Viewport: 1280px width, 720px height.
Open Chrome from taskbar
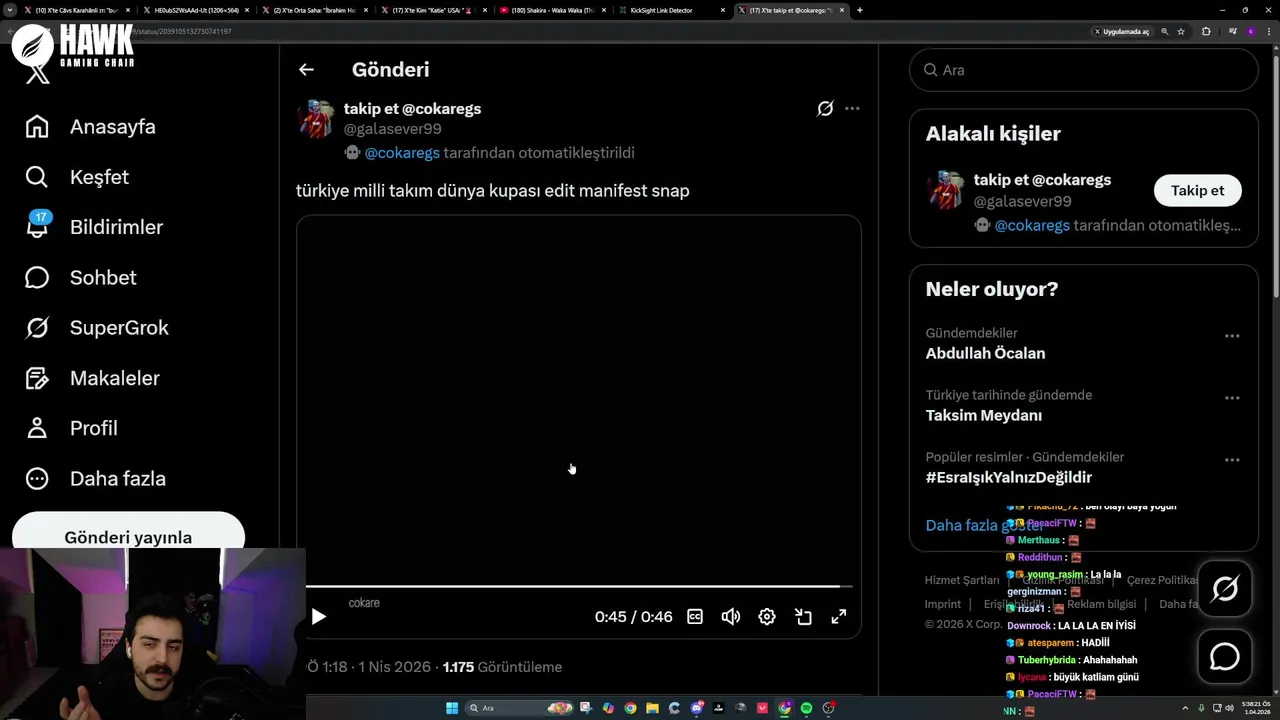(x=630, y=708)
